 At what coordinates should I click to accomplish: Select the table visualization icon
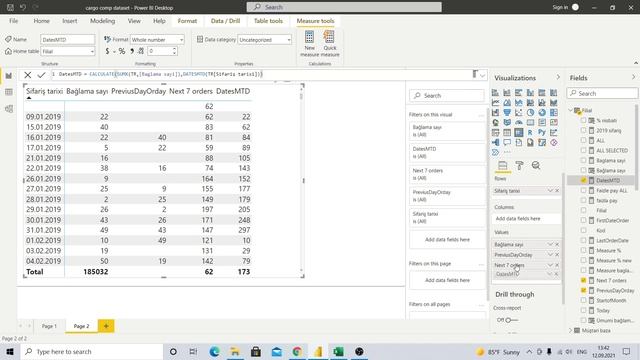point(507,133)
